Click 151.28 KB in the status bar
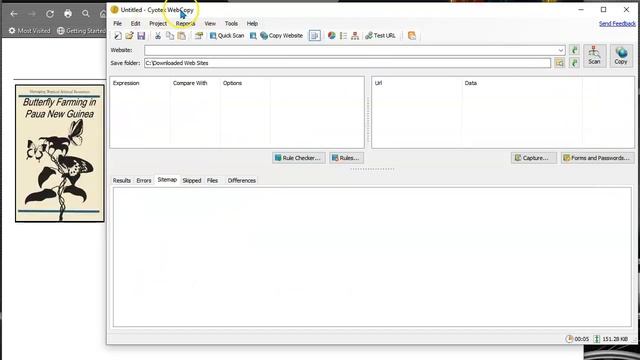Image resolution: width=640 pixels, height=360 pixels. tap(615, 339)
